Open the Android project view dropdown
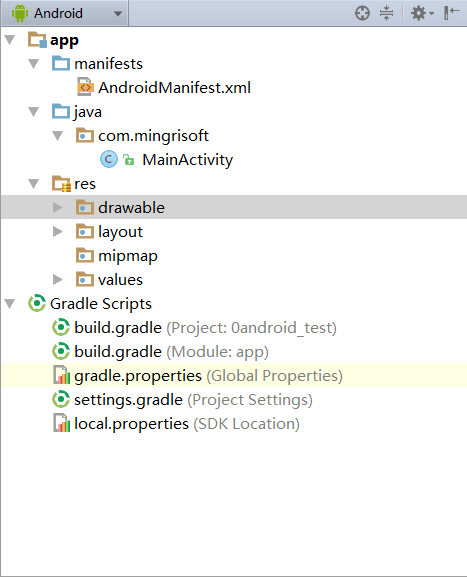This screenshot has height=577, width=467. [65, 13]
